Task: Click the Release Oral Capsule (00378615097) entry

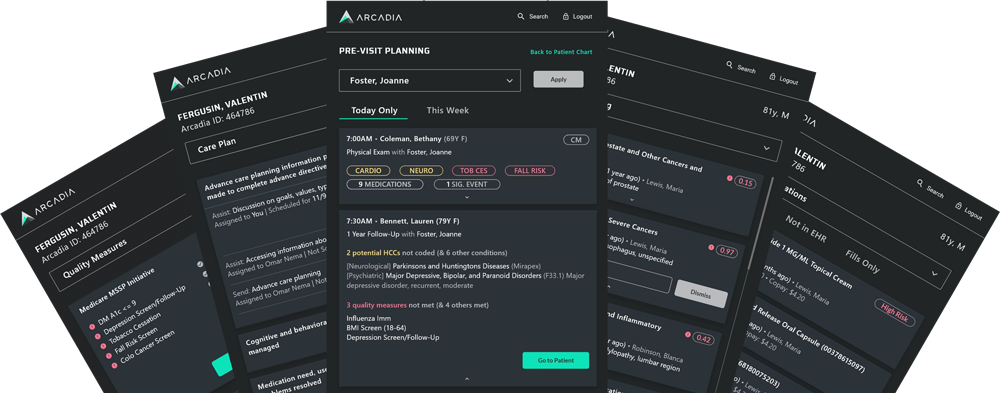Action: click(810, 339)
